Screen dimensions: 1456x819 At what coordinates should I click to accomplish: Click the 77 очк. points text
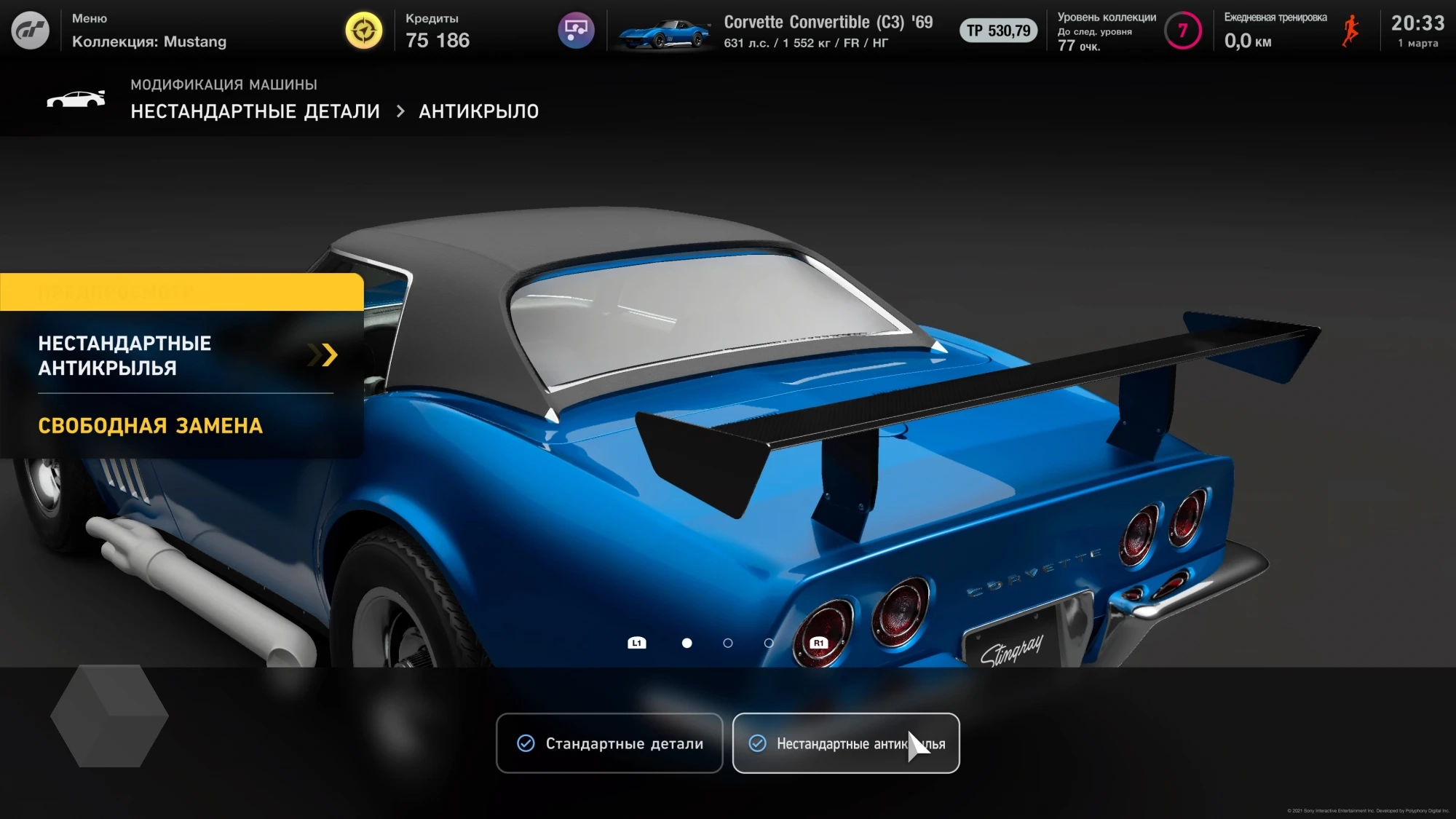[1079, 46]
